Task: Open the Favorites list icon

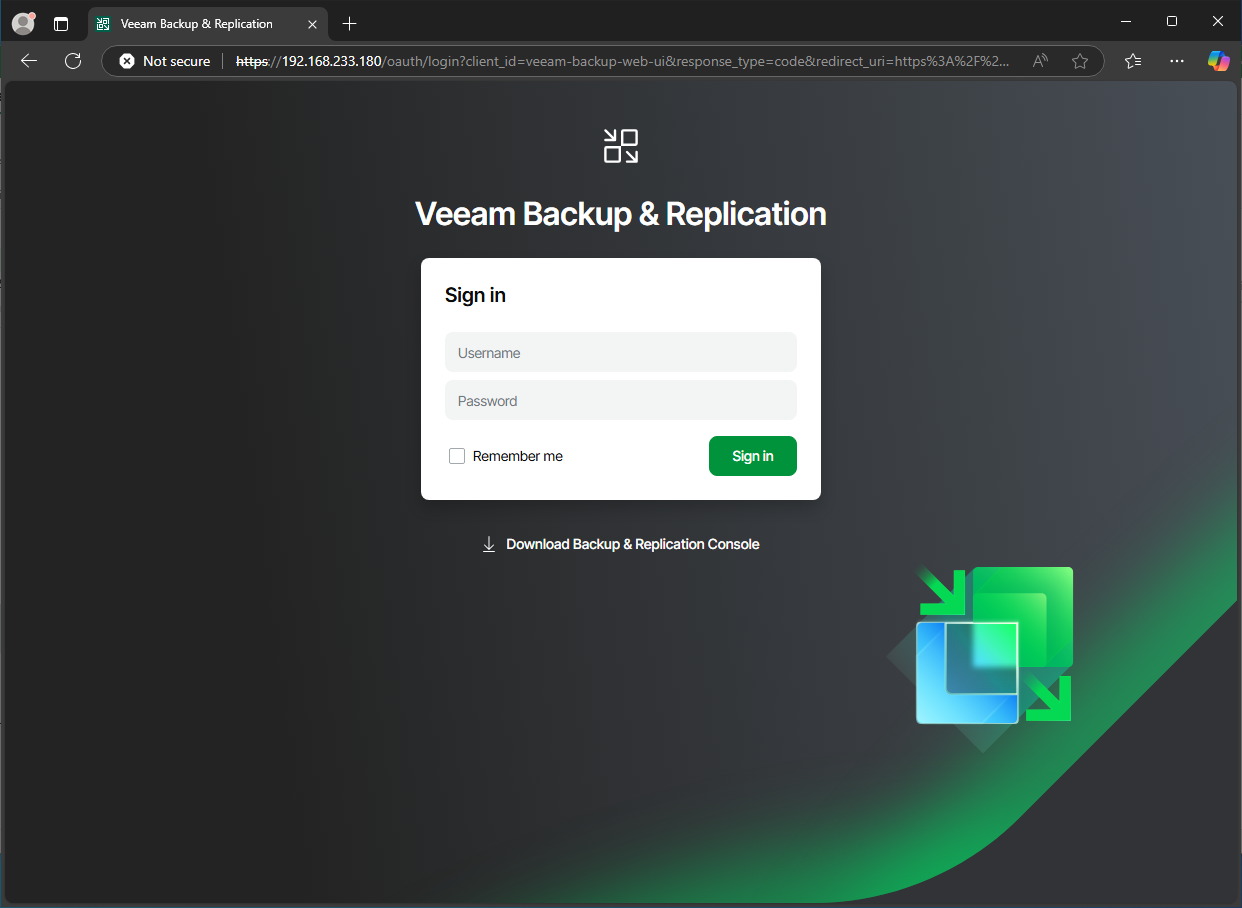Action: coord(1133,61)
